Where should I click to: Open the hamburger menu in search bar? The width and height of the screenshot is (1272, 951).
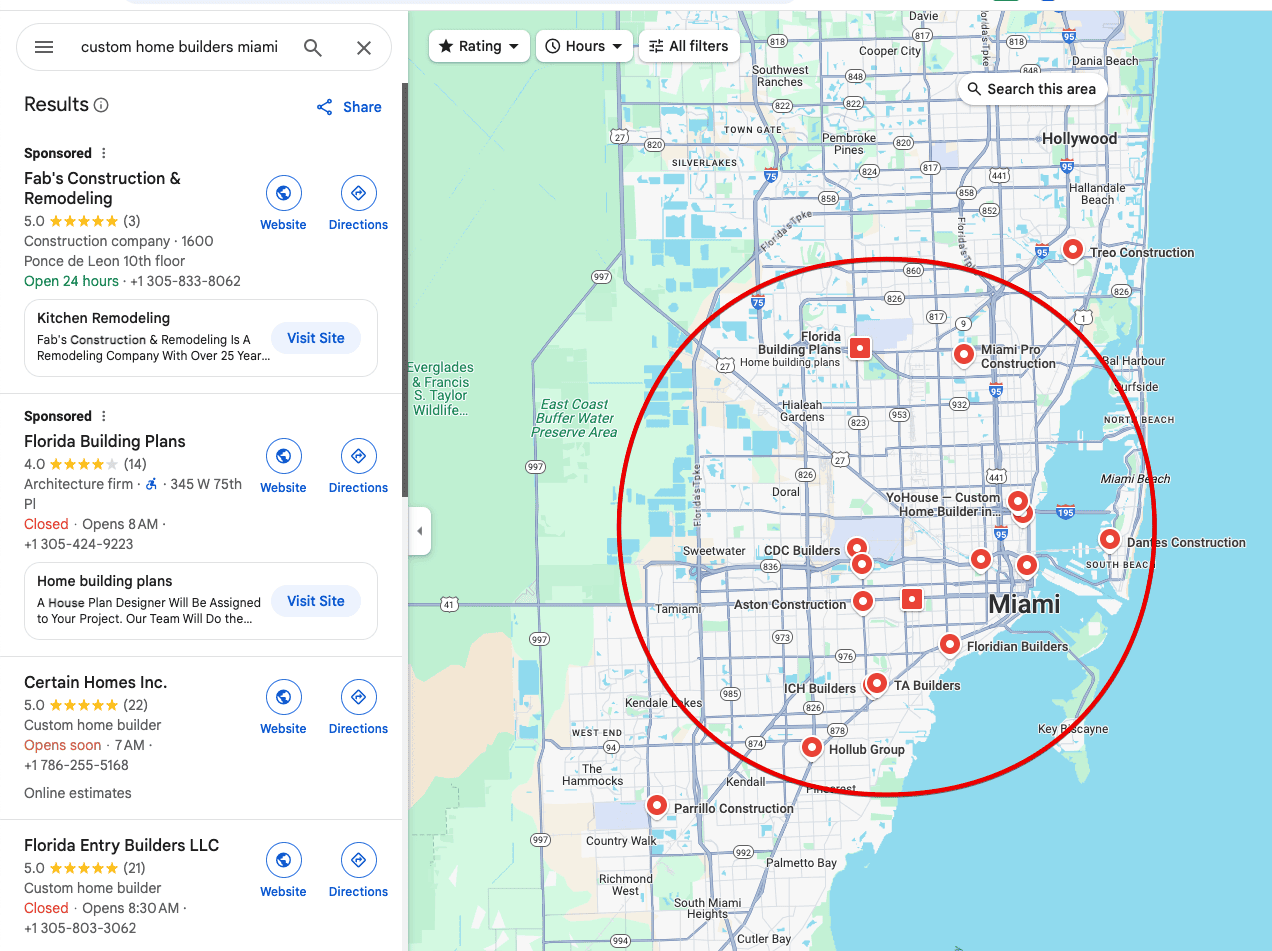(x=44, y=47)
